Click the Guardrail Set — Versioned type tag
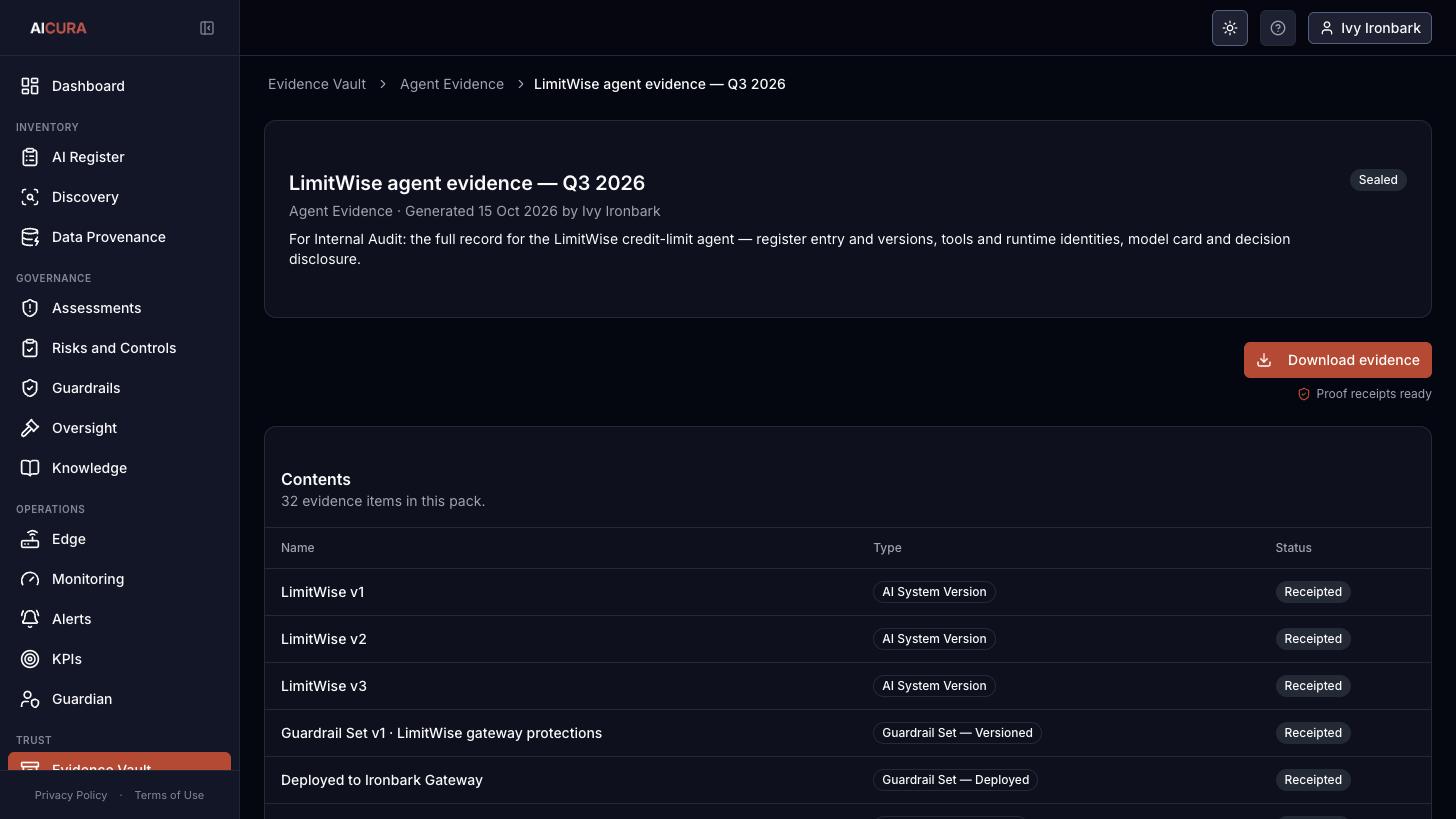The image size is (1456, 819). (957, 733)
